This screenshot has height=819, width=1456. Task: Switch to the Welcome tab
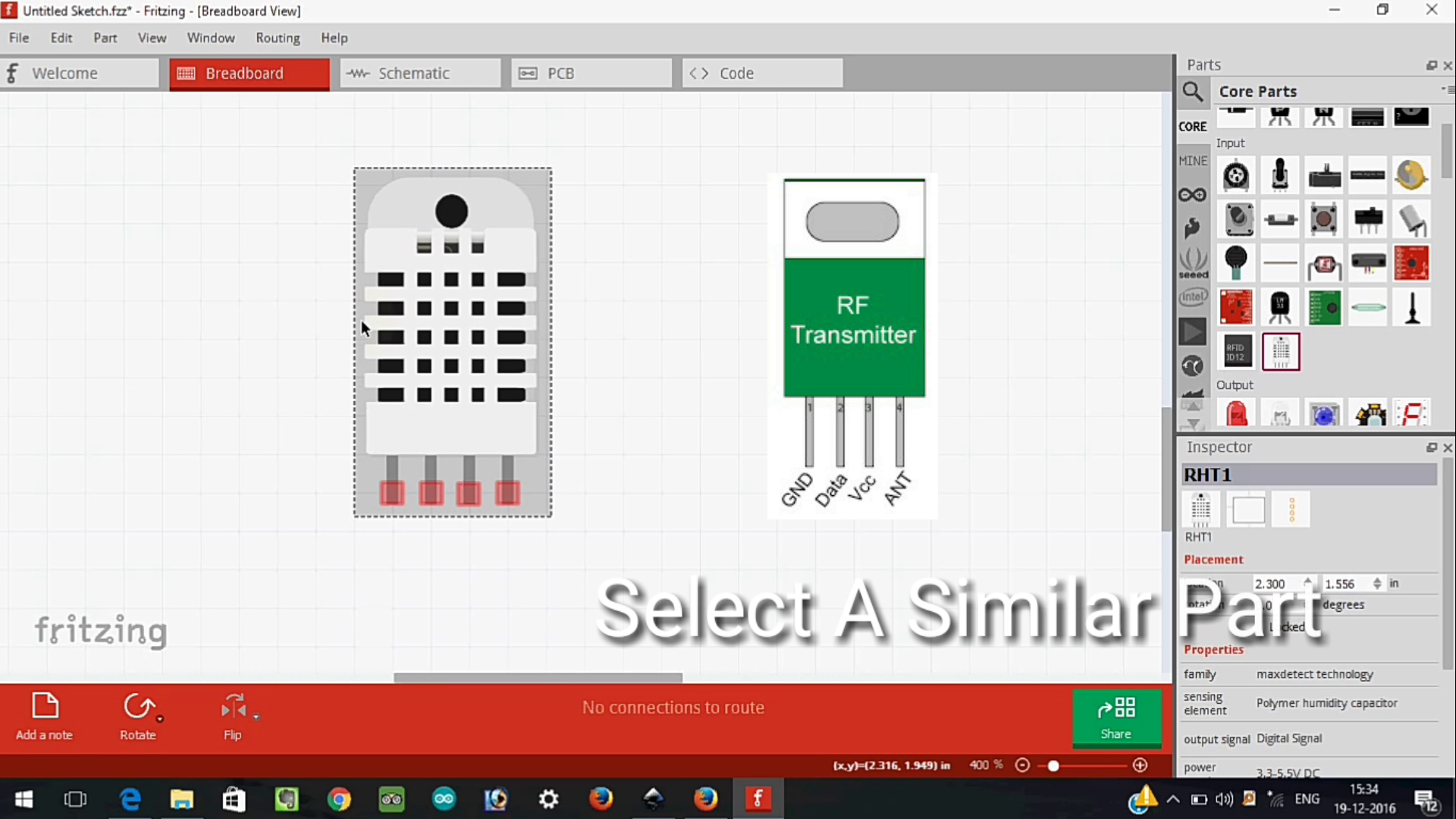click(80, 74)
